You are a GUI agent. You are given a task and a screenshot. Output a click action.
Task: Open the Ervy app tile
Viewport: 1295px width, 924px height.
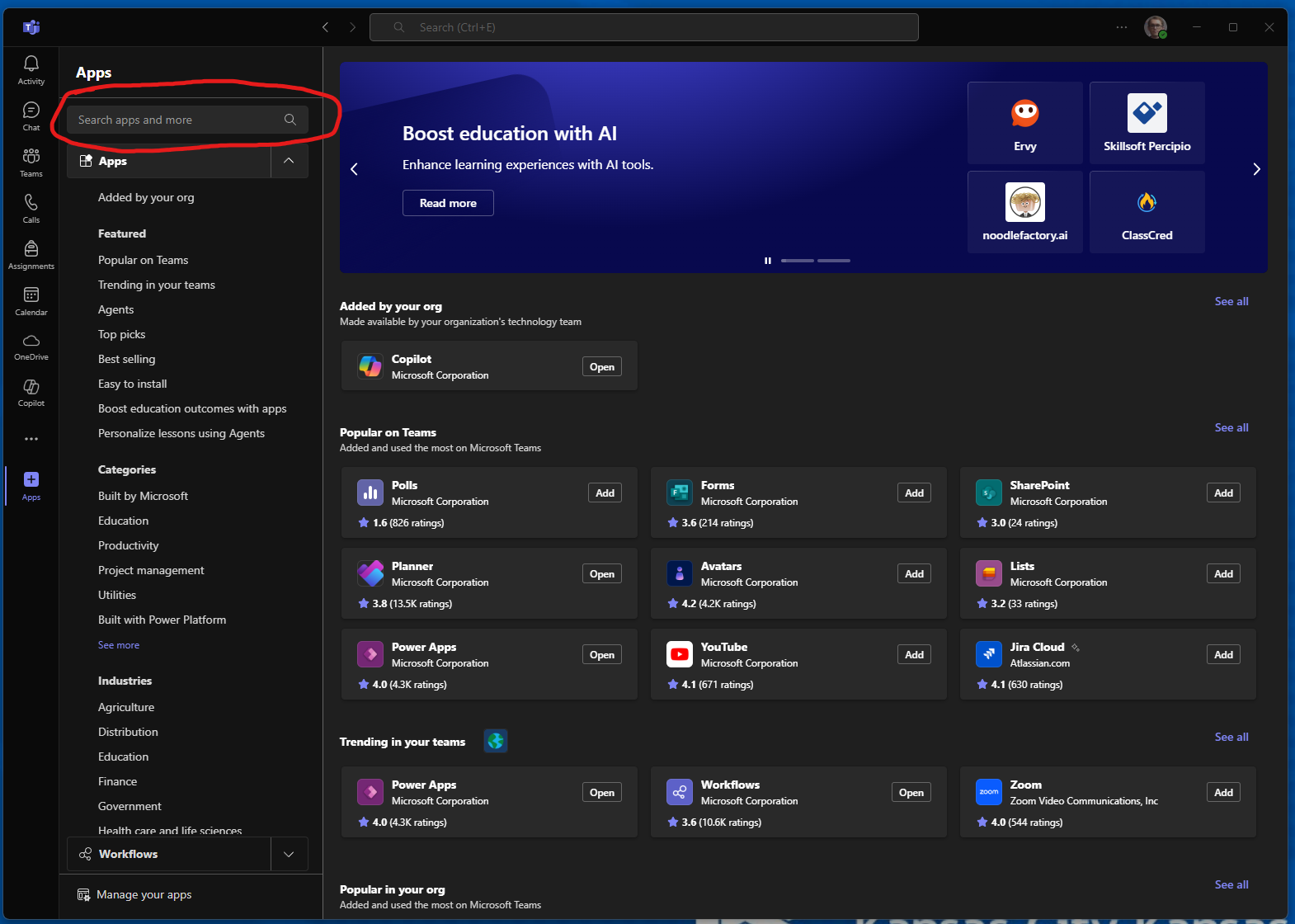(1025, 123)
